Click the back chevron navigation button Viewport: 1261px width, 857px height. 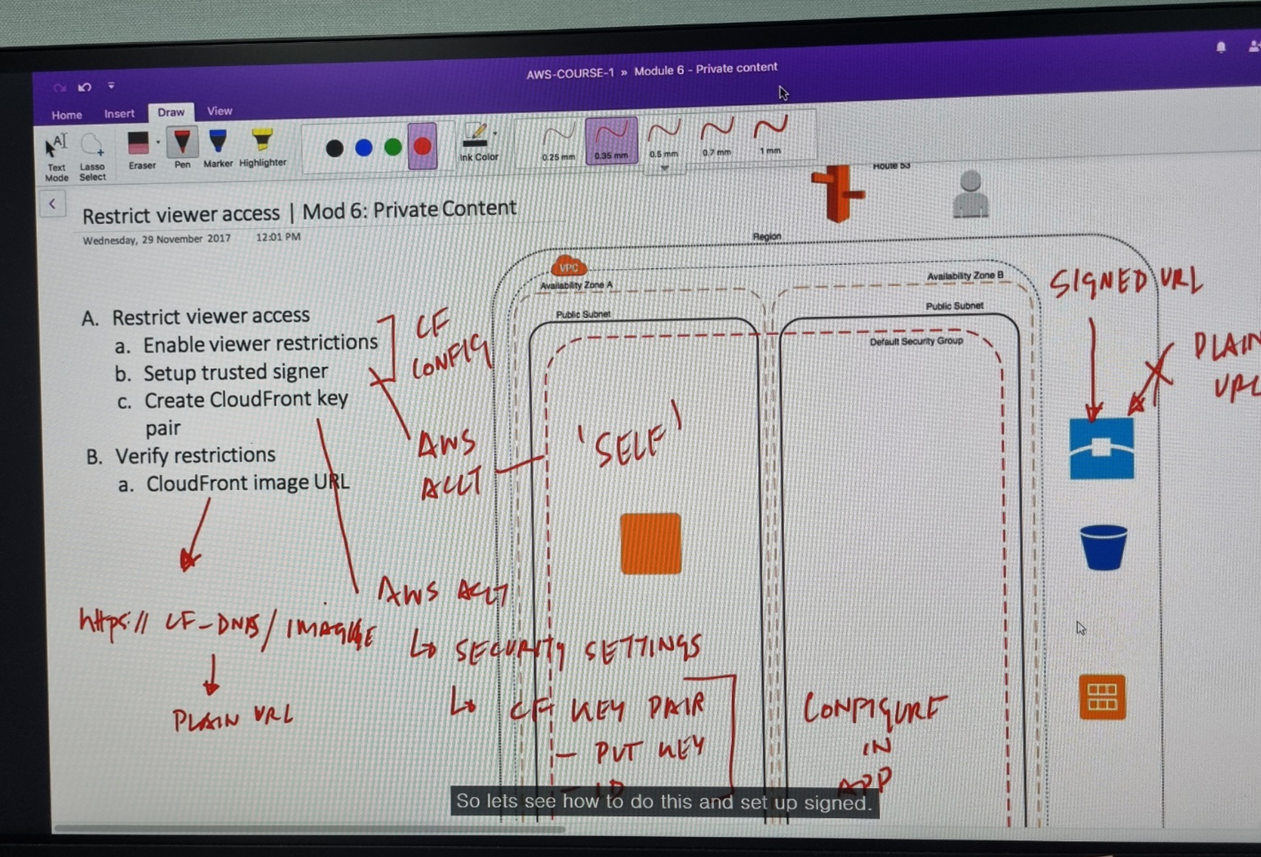(x=52, y=204)
